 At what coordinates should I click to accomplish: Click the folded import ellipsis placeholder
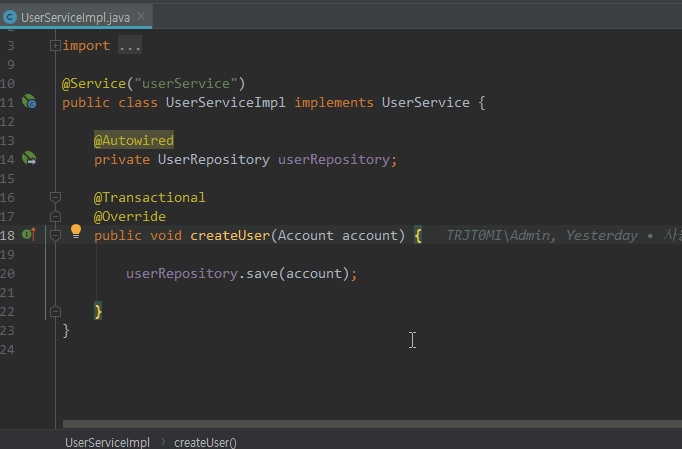[130, 45]
